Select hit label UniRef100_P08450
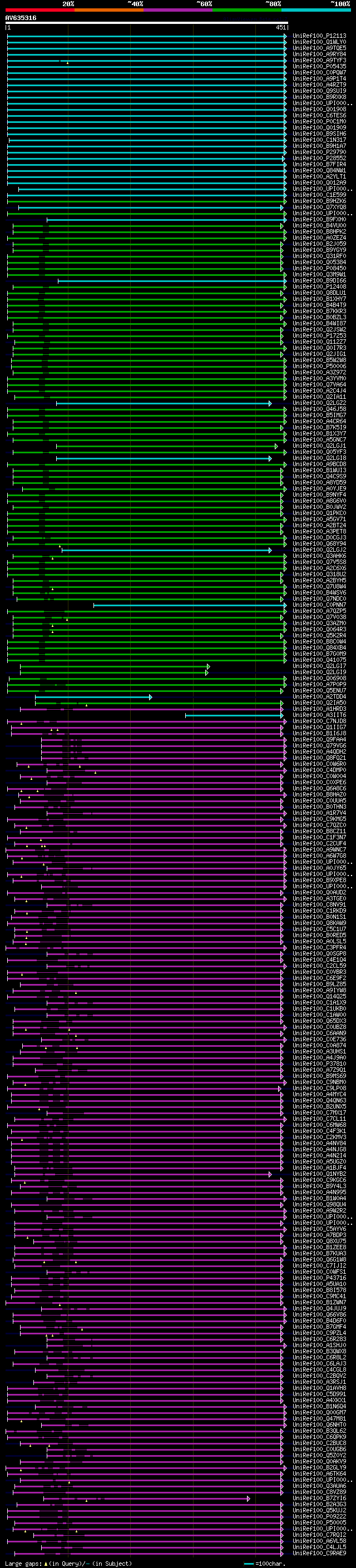This screenshot has width=356, height=1568. 319,269
